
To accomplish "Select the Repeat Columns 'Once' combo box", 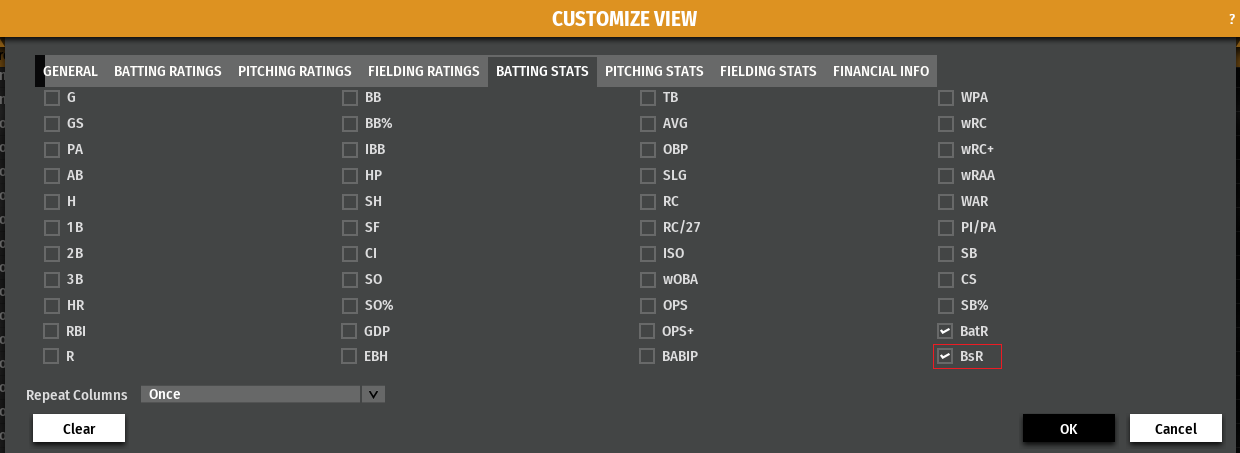I will pyautogui.click(x=250, y=395).
